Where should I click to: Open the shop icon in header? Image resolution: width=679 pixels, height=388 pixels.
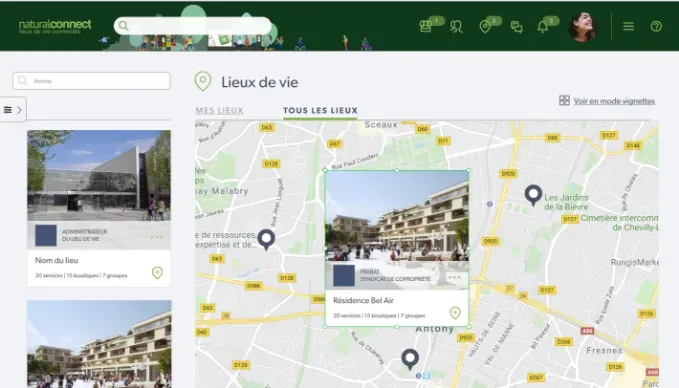point(425,26)
